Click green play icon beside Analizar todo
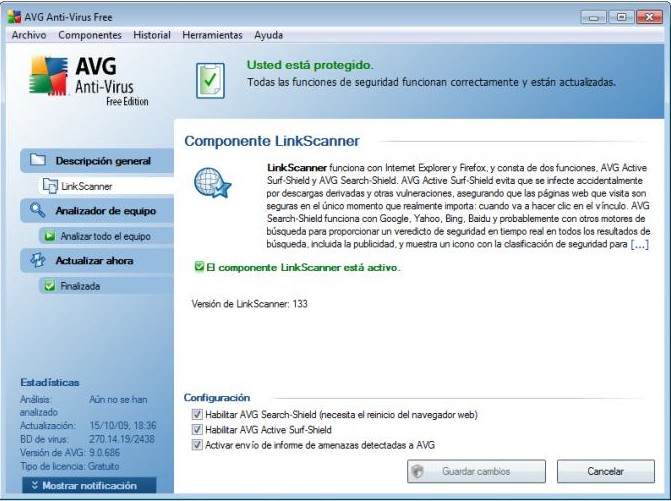 (50, 236)
